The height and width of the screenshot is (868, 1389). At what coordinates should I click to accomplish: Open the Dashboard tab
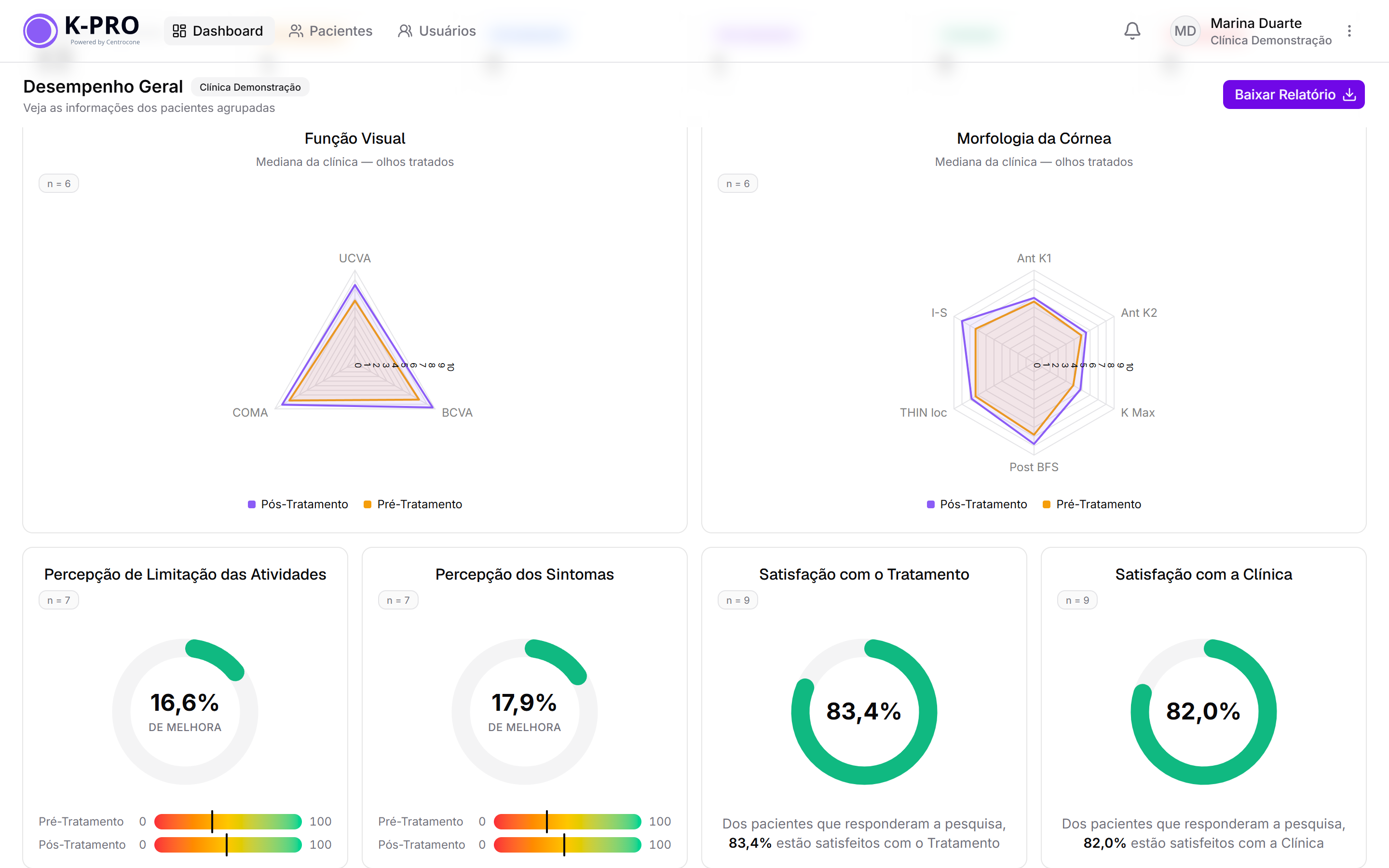(218, 31)
